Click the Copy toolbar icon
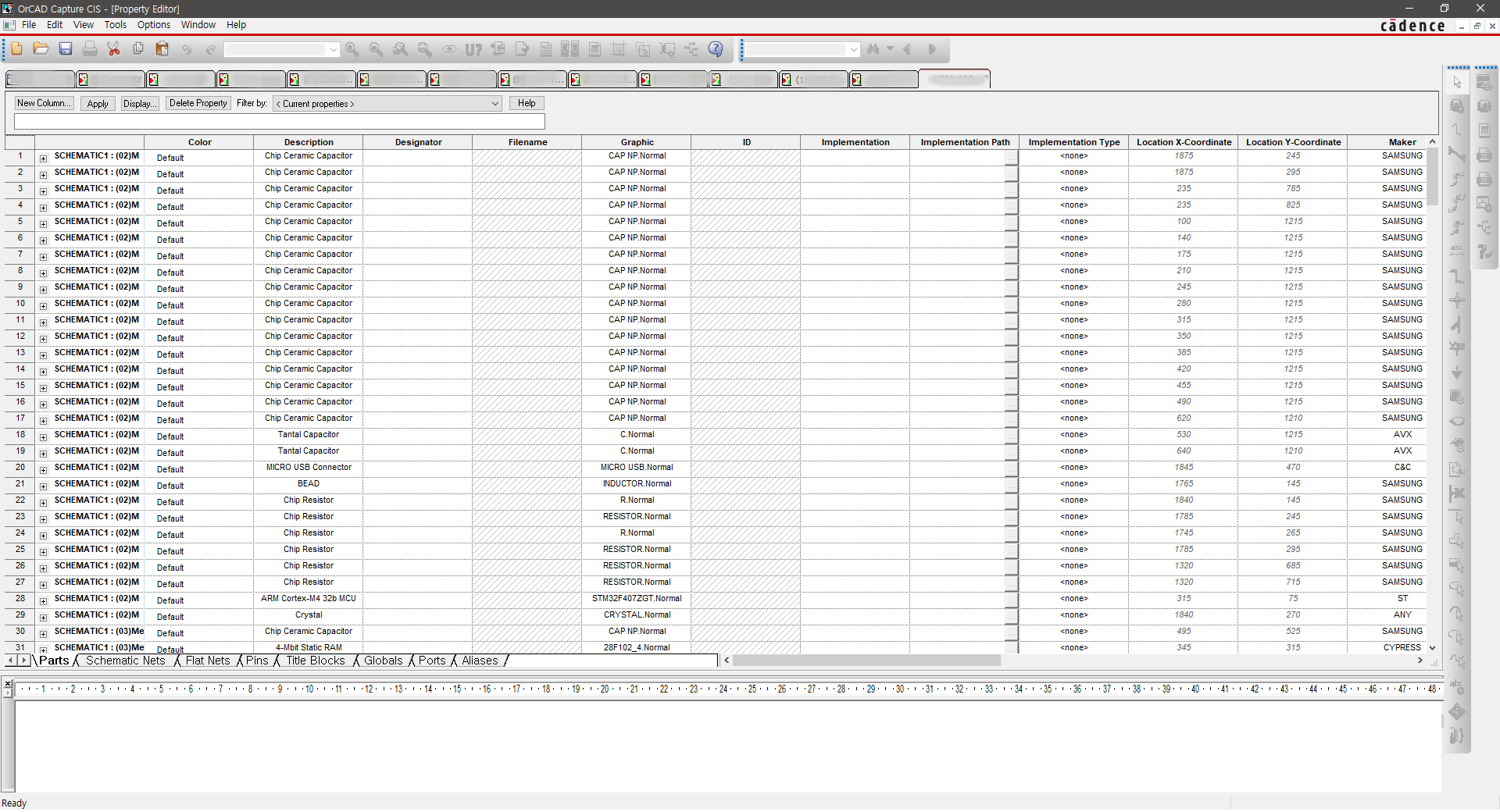This screenshot has height=812, width=1500. (x=138, y=49)
